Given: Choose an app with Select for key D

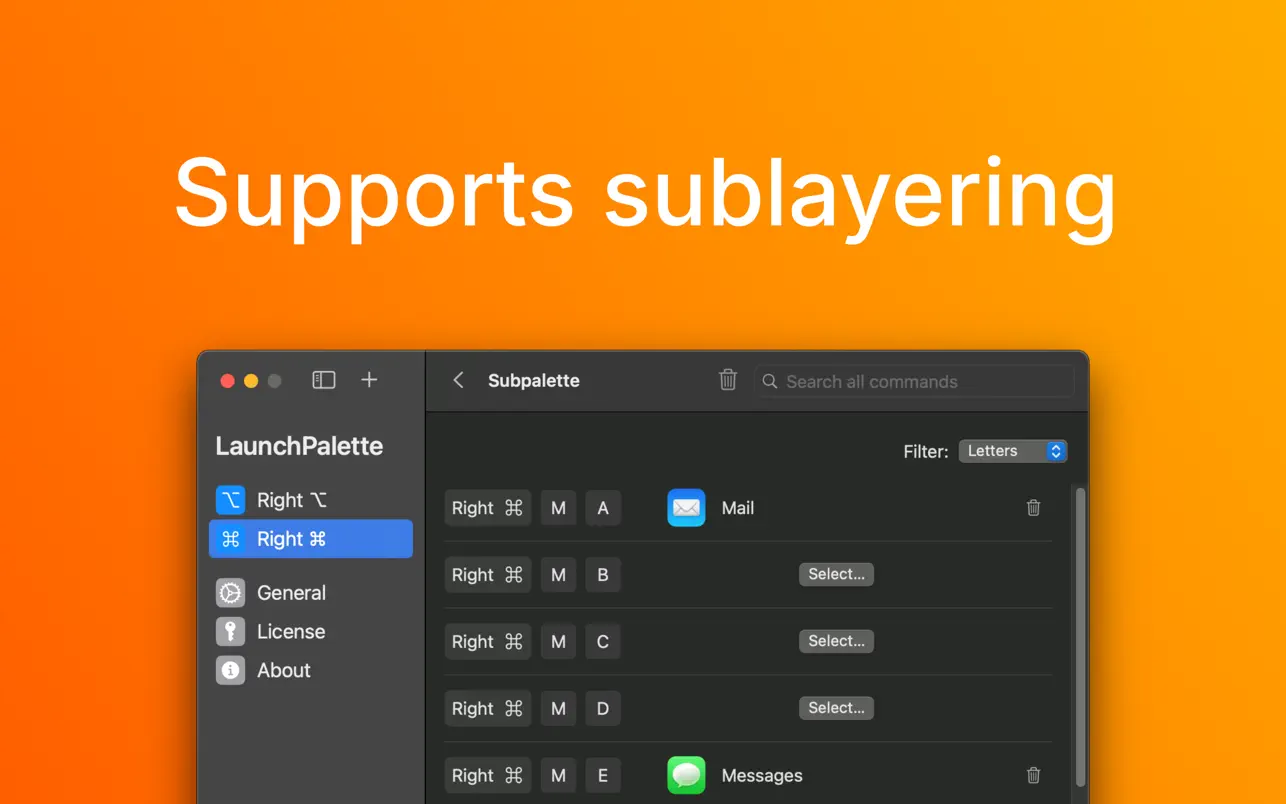Looking at the screenshot, I should pos(836,708).
